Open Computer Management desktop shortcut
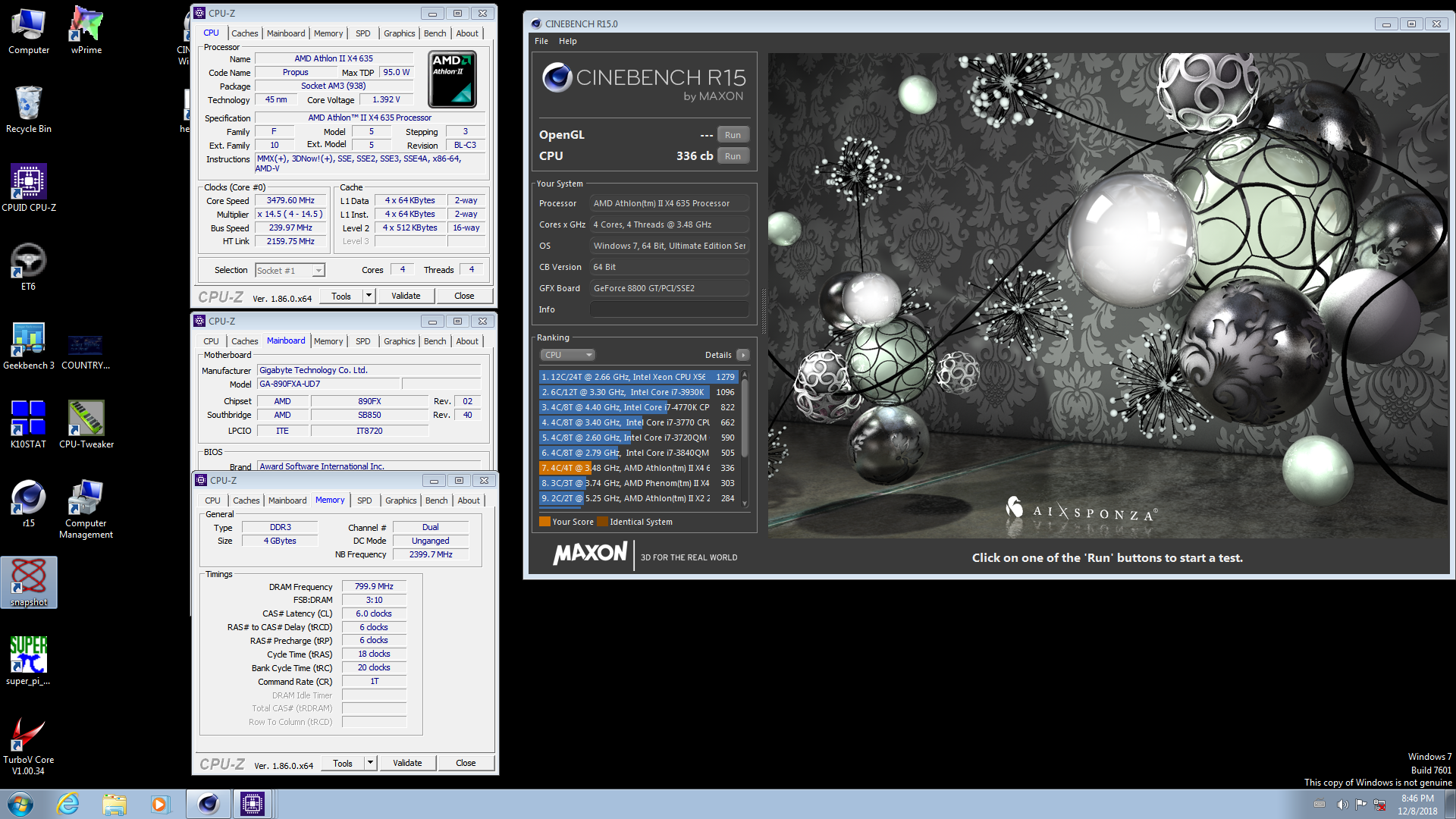This screenshot has height=819, width=1456. pos(86,508)
